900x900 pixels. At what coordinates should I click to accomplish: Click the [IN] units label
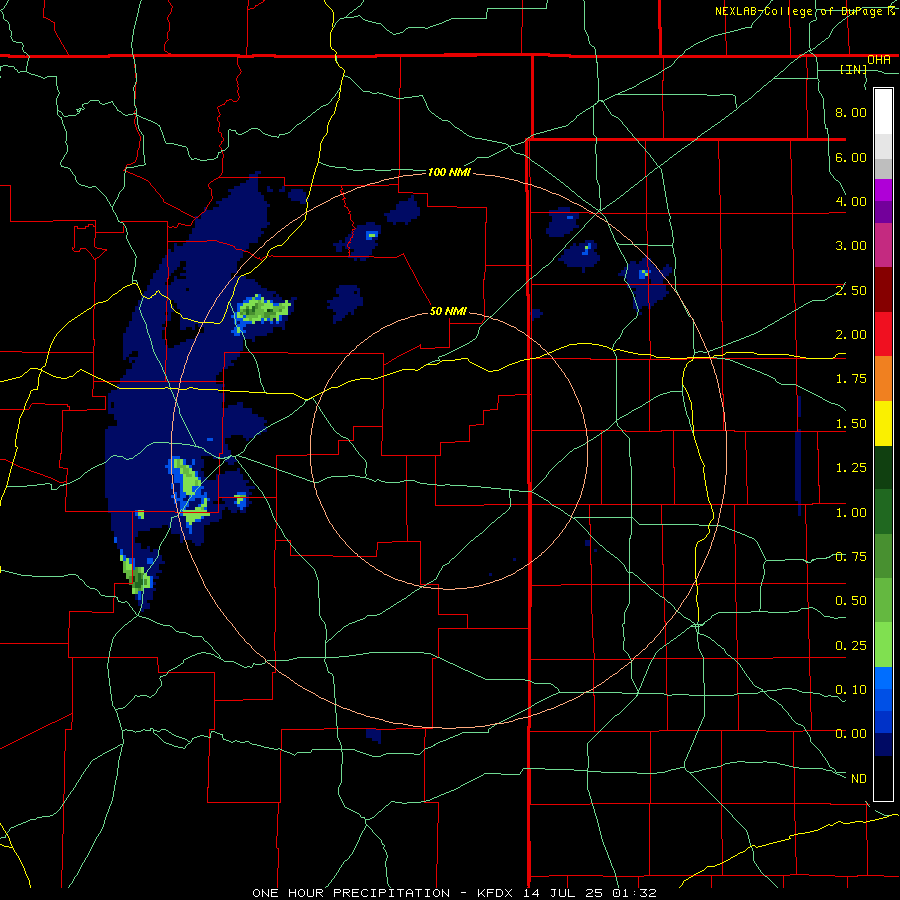854,69
